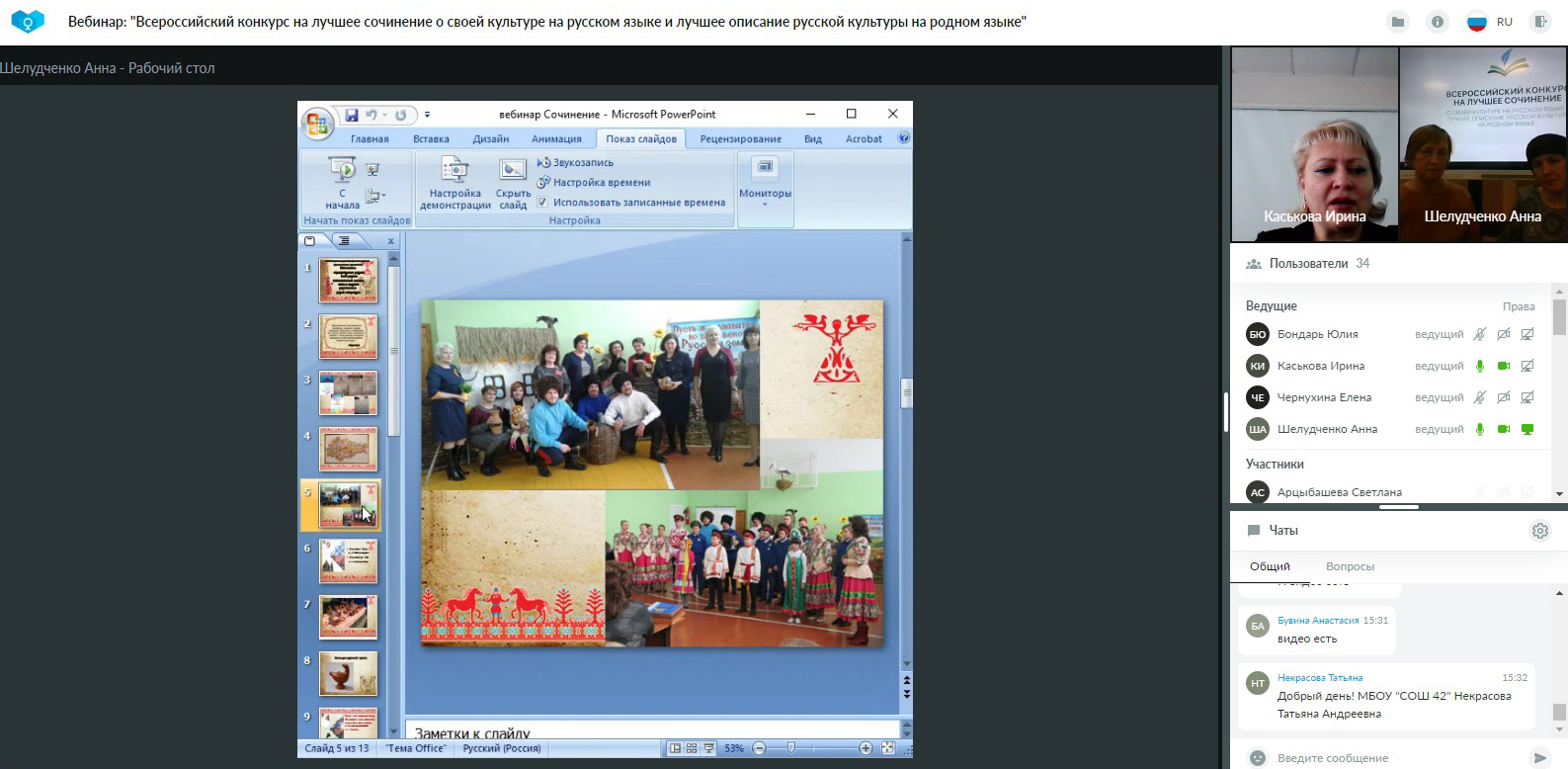Click the Redo icon in Quick Access
Viewport: 1568px width, 769px height.
click(x=400, y=115)
